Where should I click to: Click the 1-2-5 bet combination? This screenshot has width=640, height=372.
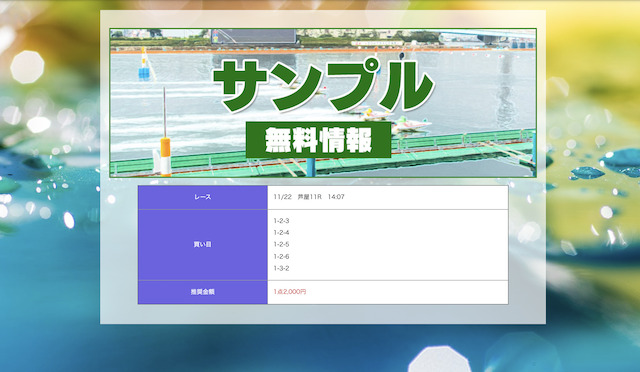point(281,245)
